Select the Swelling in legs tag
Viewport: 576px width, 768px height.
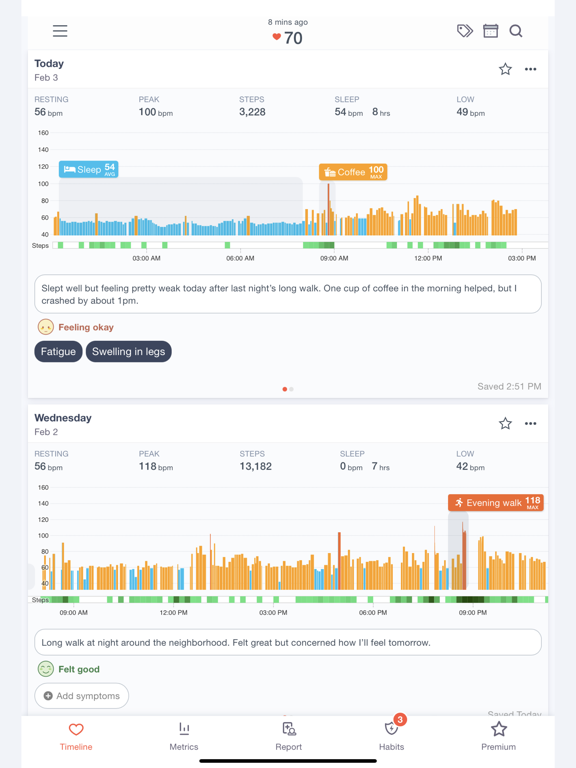[128, 352]
